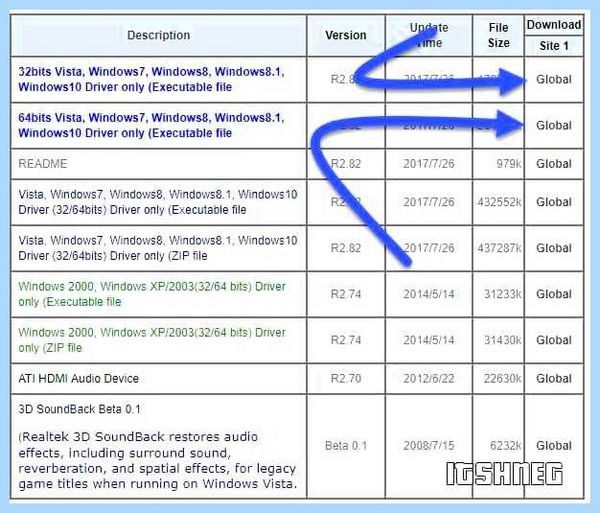Viewport: 600px width, 513px height.
Task: Click Global for ATI HDMI Audio Device
Action: click(x=554, y=378)
